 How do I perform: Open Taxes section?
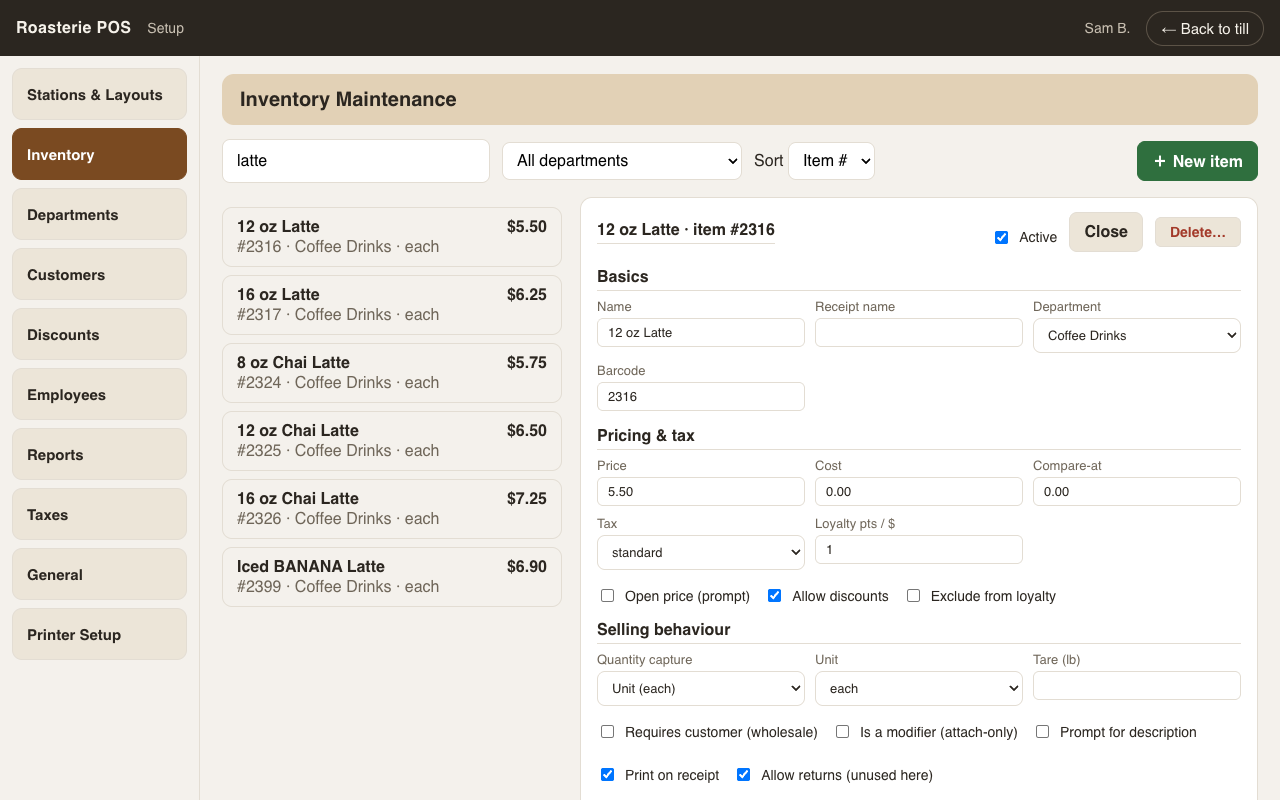pos(99,514)
